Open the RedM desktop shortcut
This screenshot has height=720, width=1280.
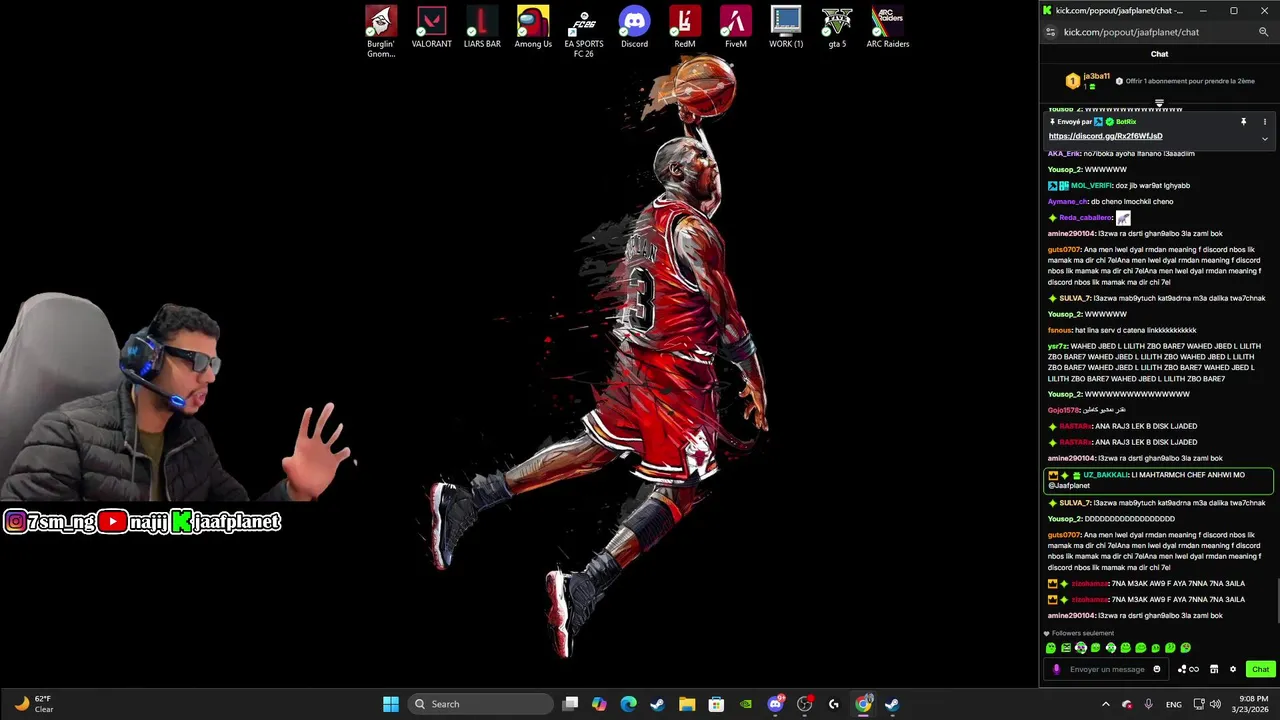685,28
